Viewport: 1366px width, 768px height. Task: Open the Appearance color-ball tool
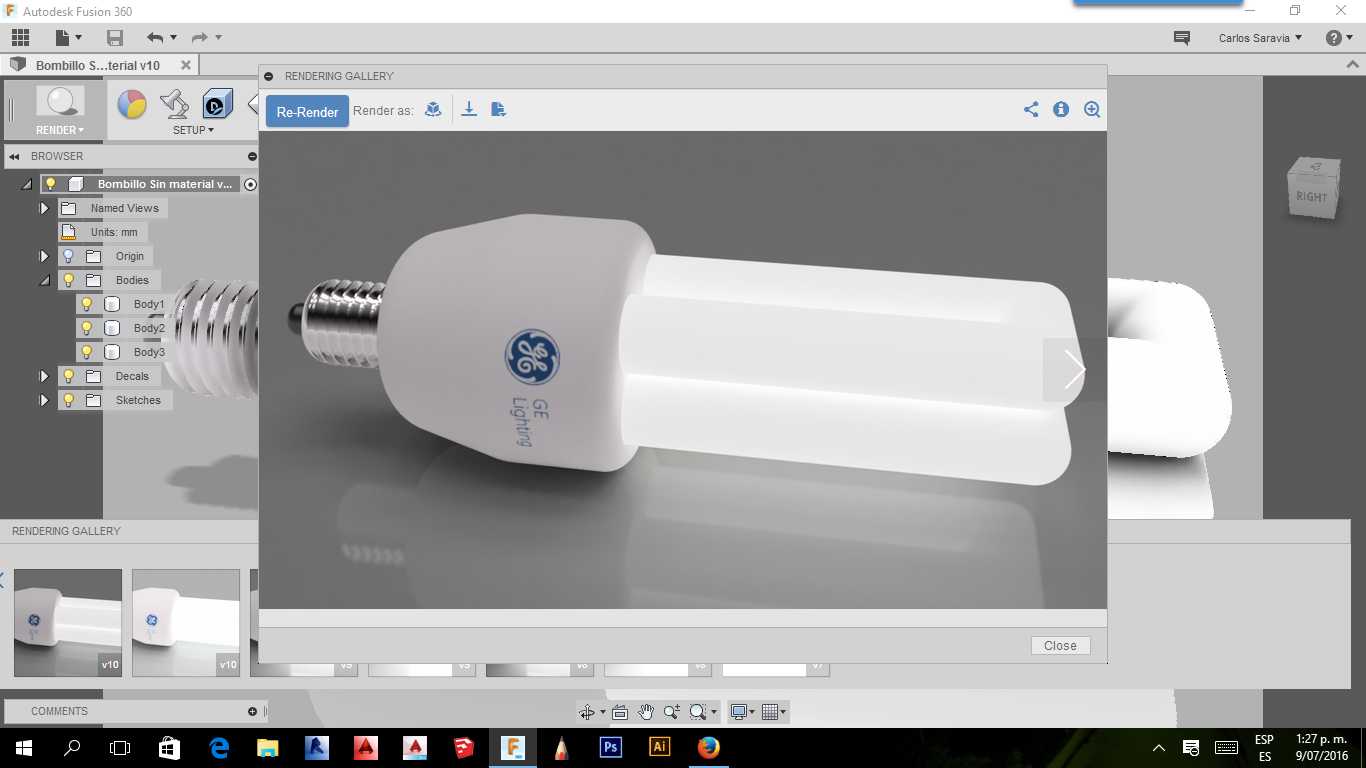click(132, 104)
